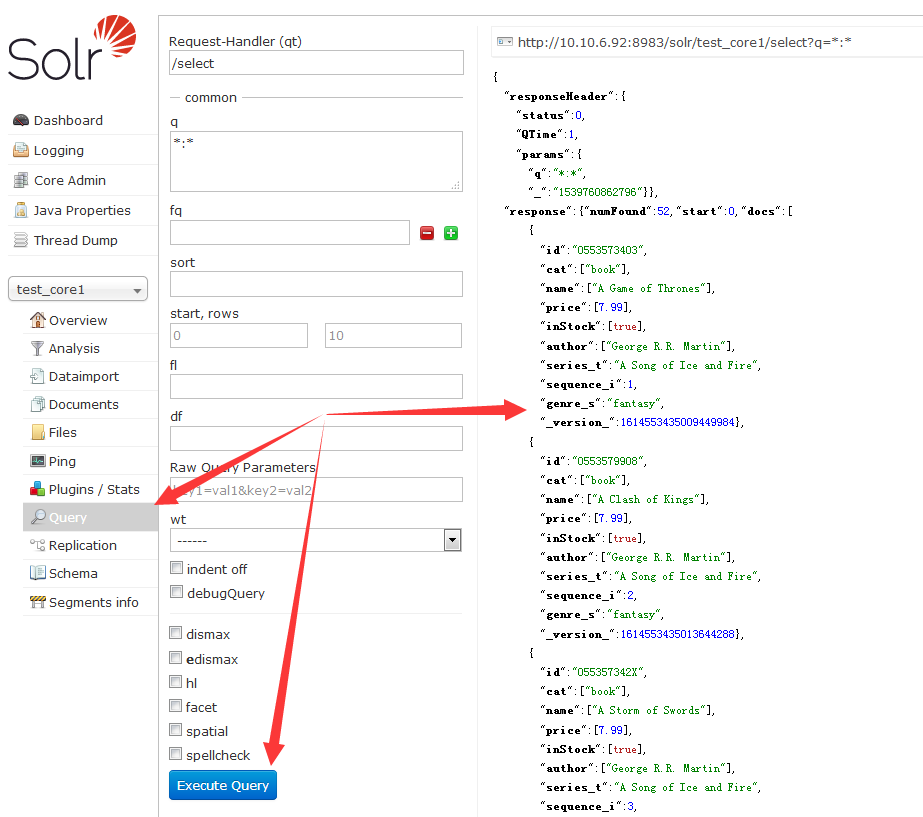The width and height of the screenshot is (923, 817).
Task: Click the Files folder icon
Action: click(x=38, y=432)
